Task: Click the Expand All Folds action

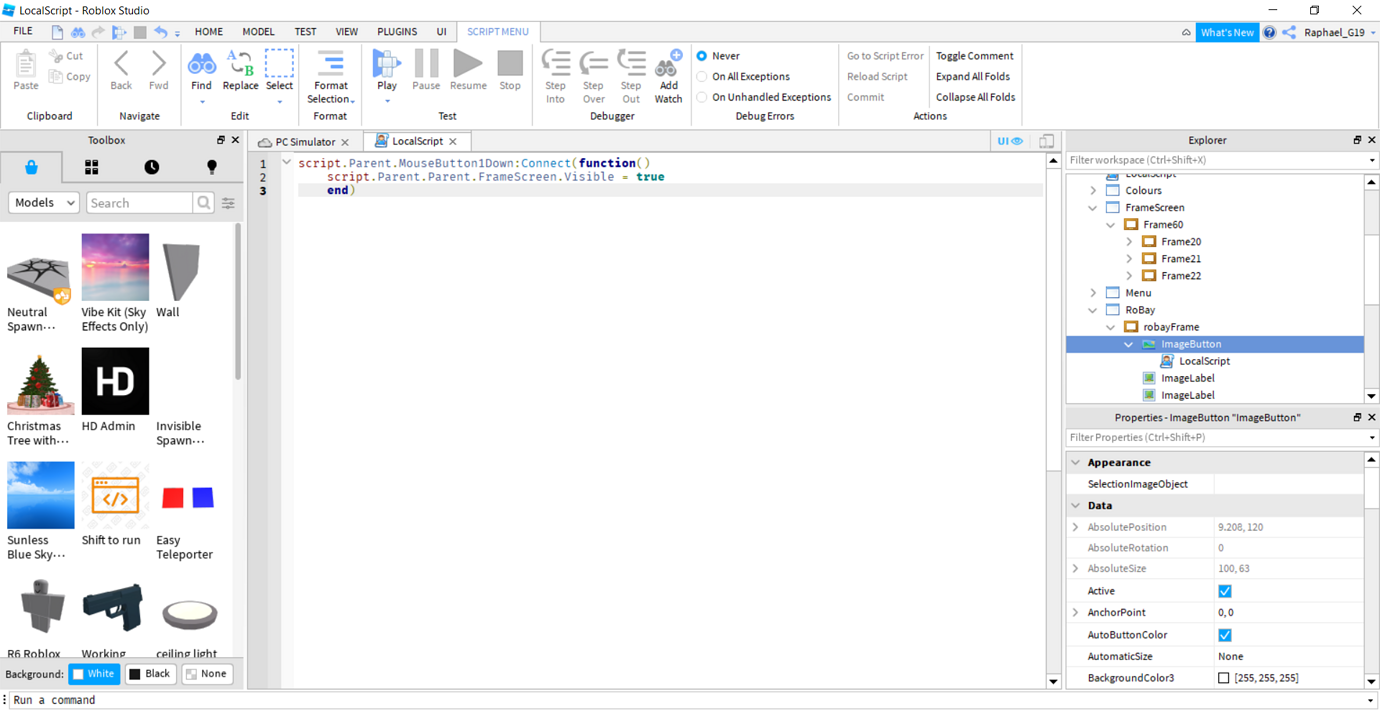Action: (x=972, y=77)
